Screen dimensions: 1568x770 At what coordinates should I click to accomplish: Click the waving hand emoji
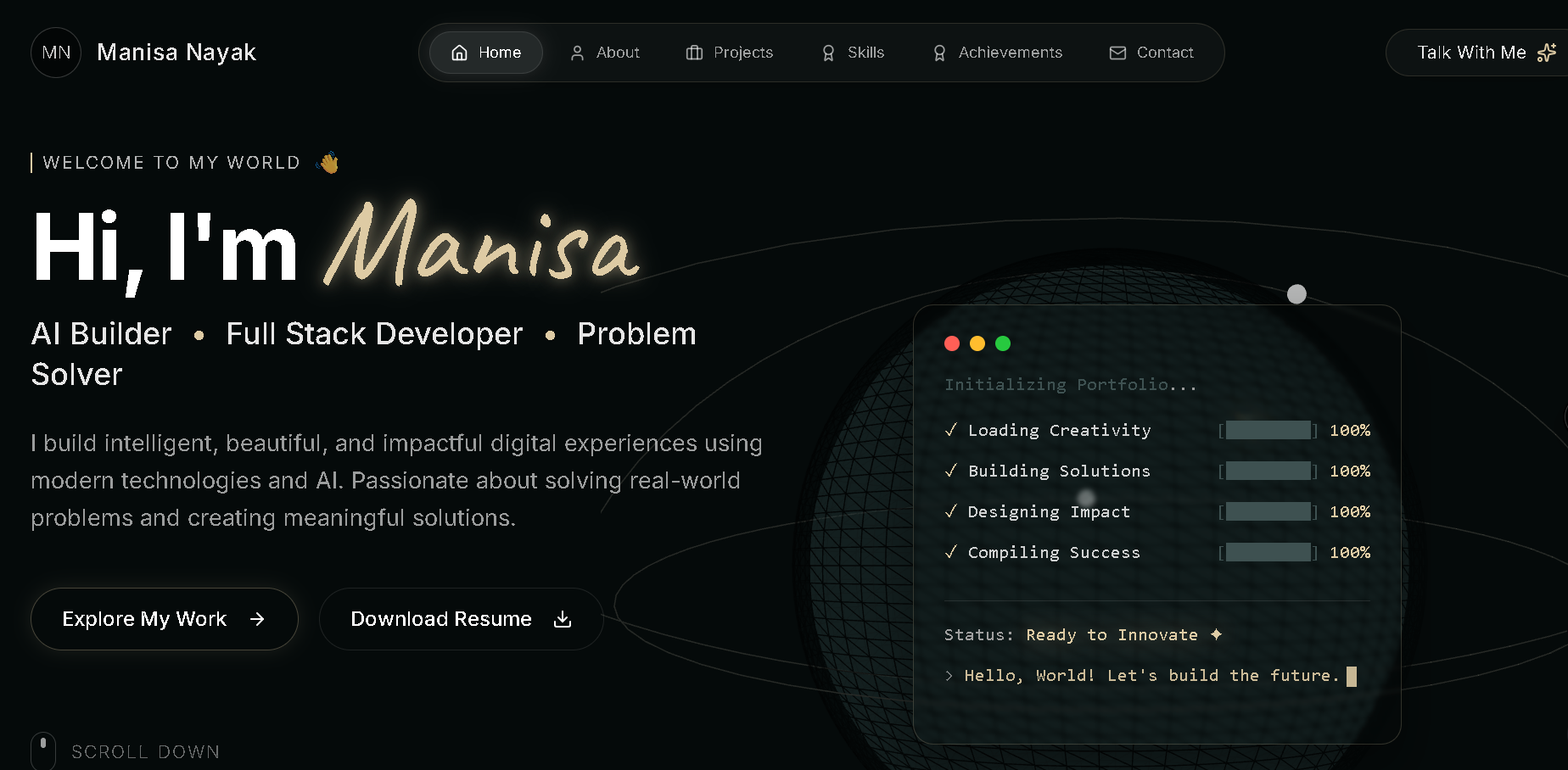328,162
